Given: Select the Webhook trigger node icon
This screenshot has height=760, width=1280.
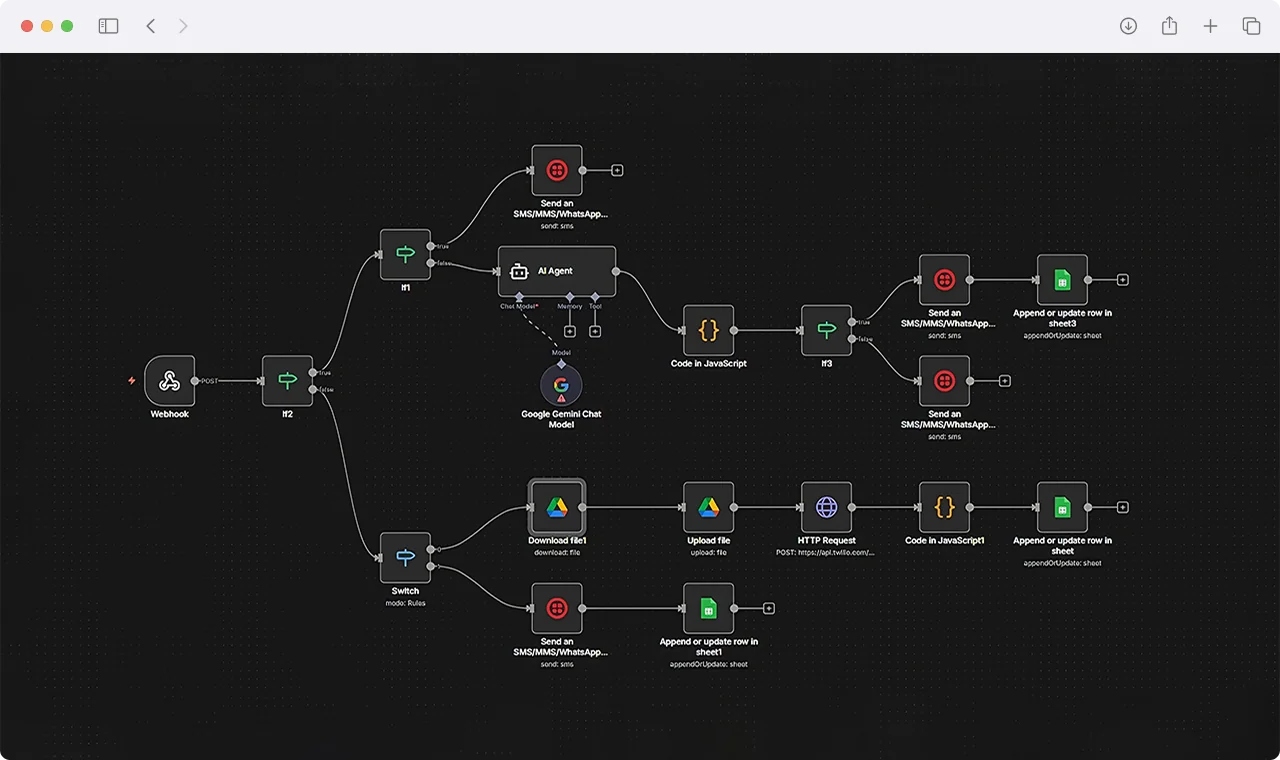Looking at the screenshot, I should tap(169, 381).
